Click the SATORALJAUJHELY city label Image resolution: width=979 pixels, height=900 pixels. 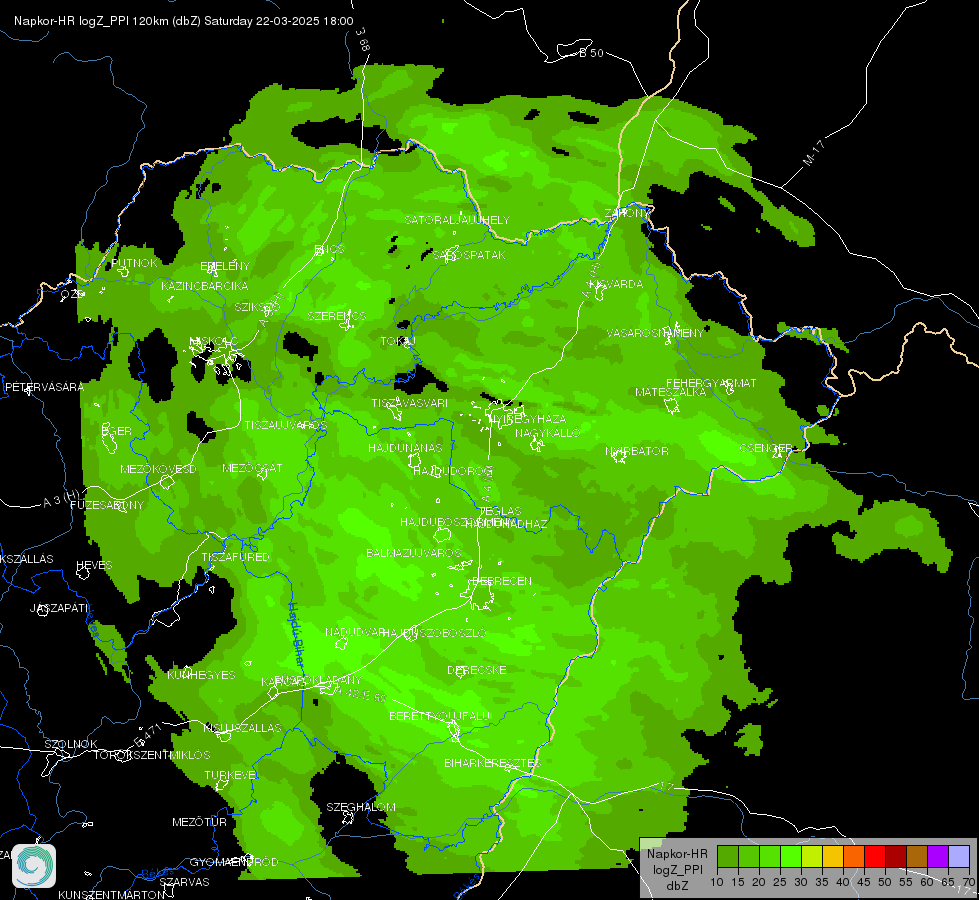pos(457,220)
